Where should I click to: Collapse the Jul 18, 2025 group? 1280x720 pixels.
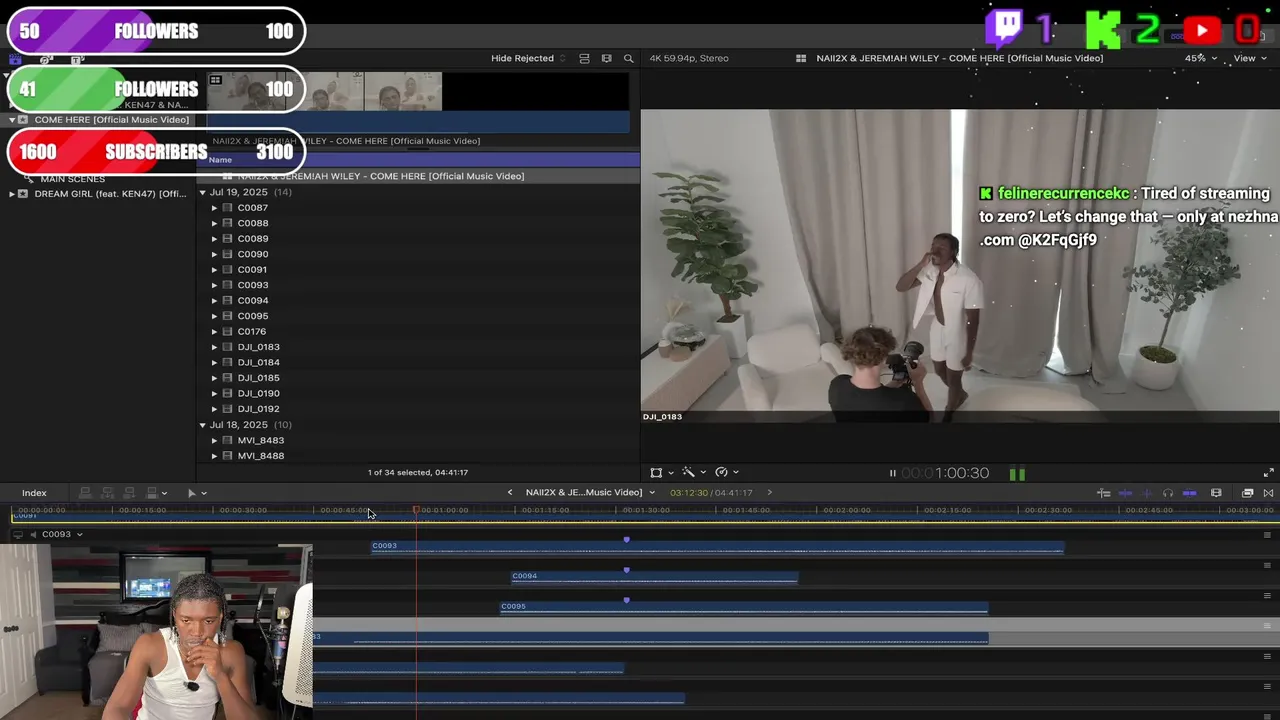point(202,425)
